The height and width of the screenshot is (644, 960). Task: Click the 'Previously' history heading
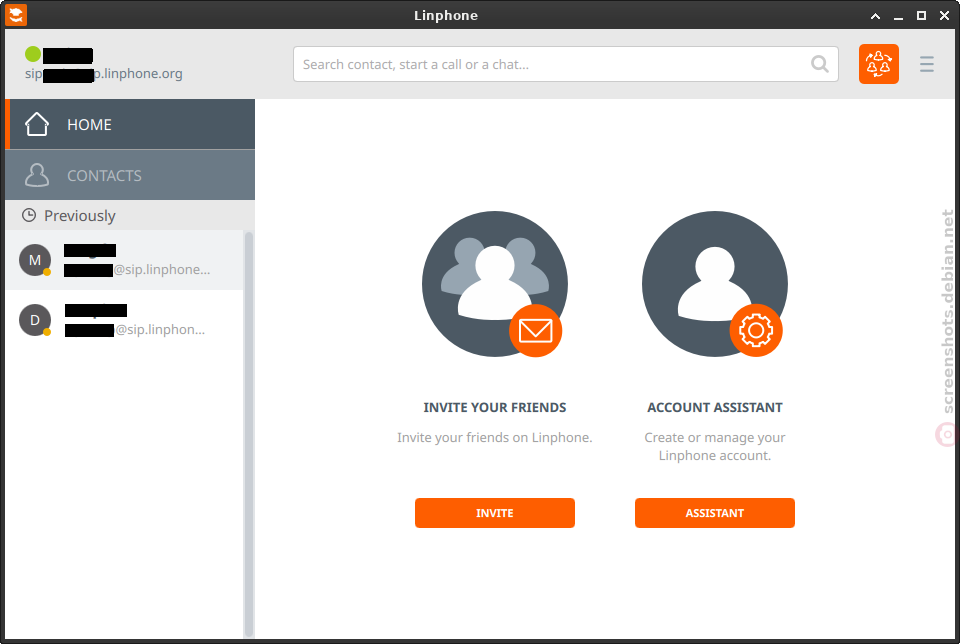pos(80,215)
